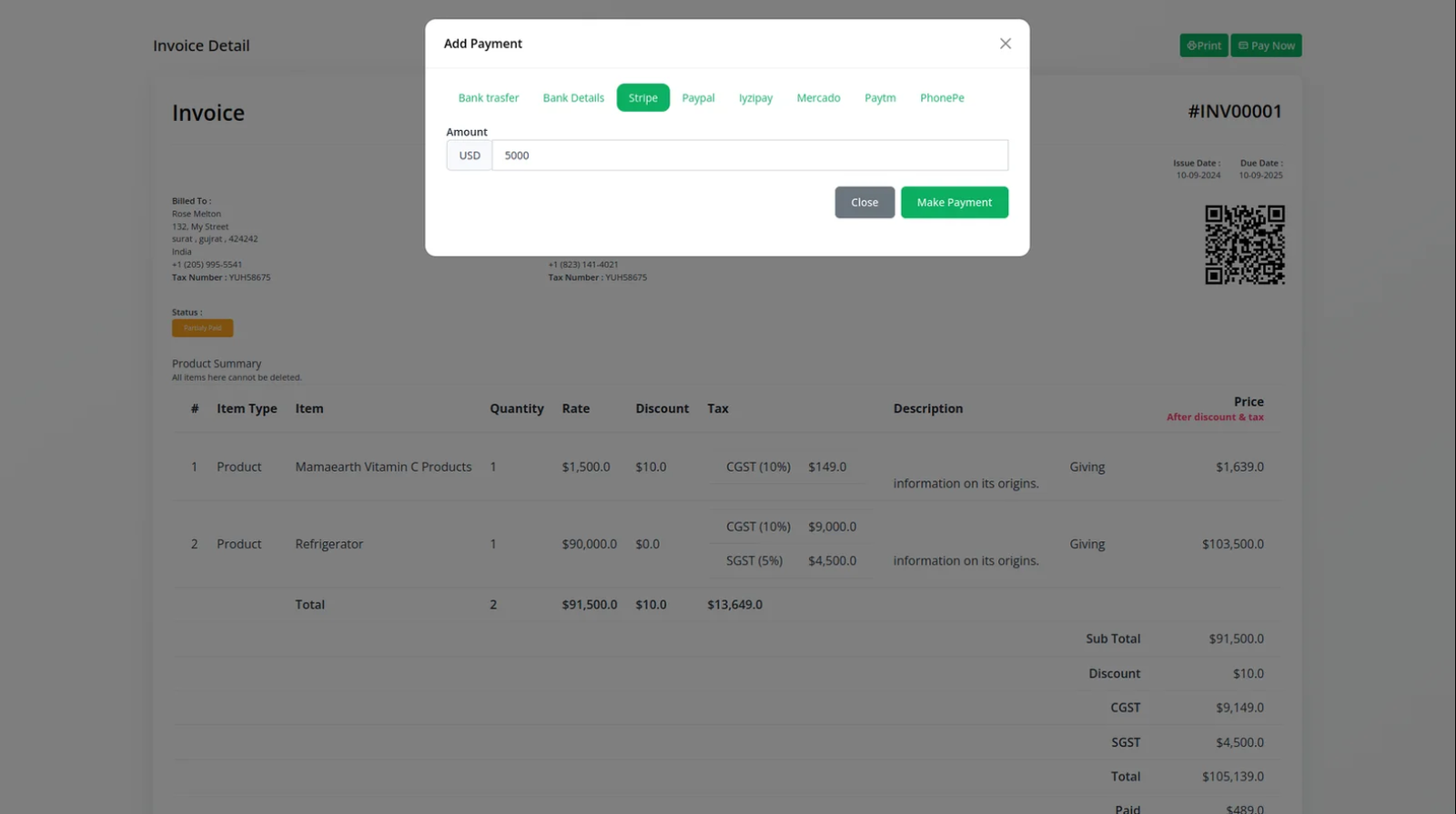Click invoice number #INV00001
This screenshot has width=1456, height=814.
[x=1235, y=111]
